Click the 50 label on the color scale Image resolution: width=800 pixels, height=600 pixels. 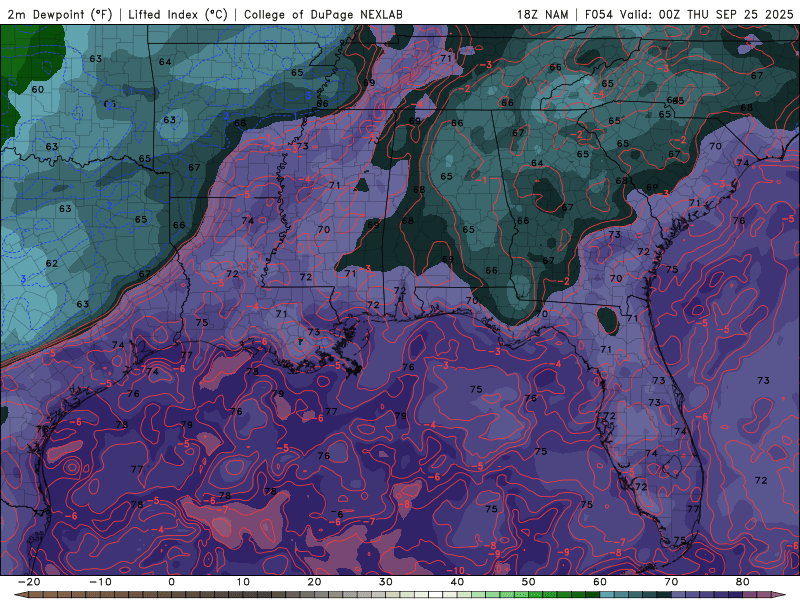(x=529, y=582)
